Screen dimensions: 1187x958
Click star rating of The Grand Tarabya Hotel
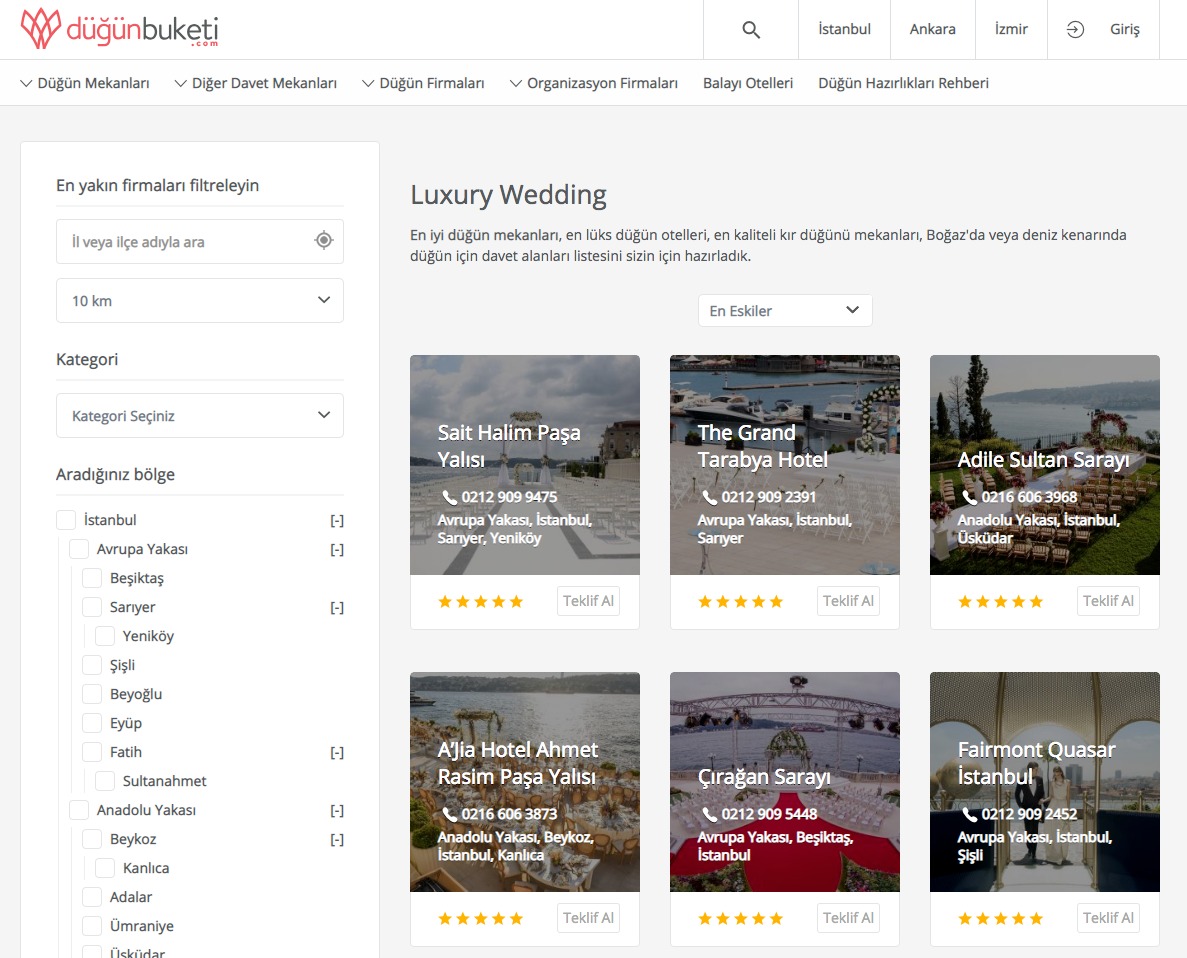(x=740, y=601)
